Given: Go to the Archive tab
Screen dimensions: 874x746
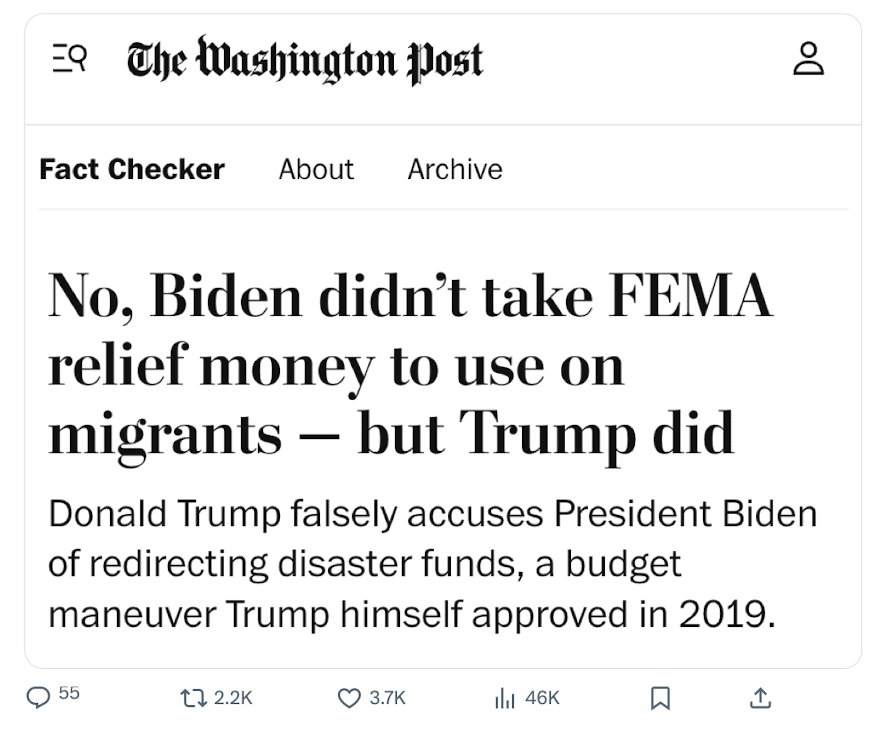Looking at the screenshot, I should (455, 169).
